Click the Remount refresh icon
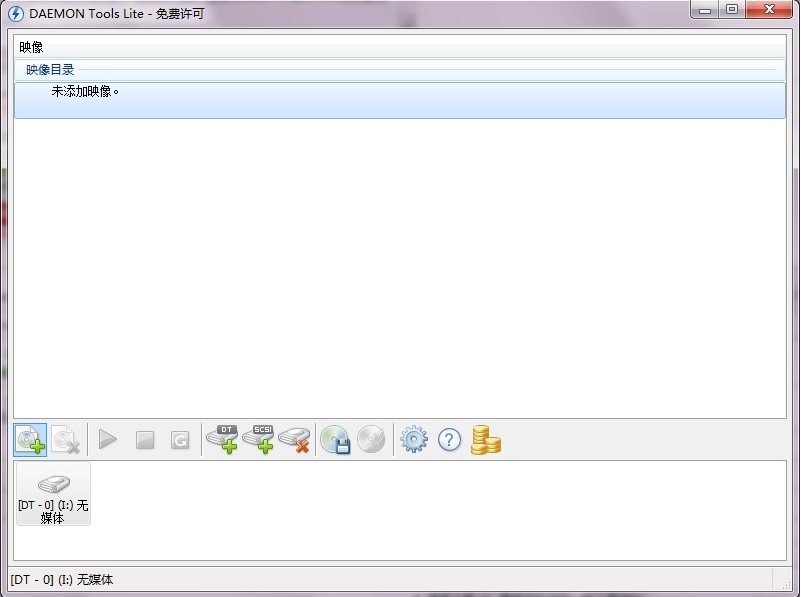The width and height of the screenshot is (801, 597). [x=180, y=440]
